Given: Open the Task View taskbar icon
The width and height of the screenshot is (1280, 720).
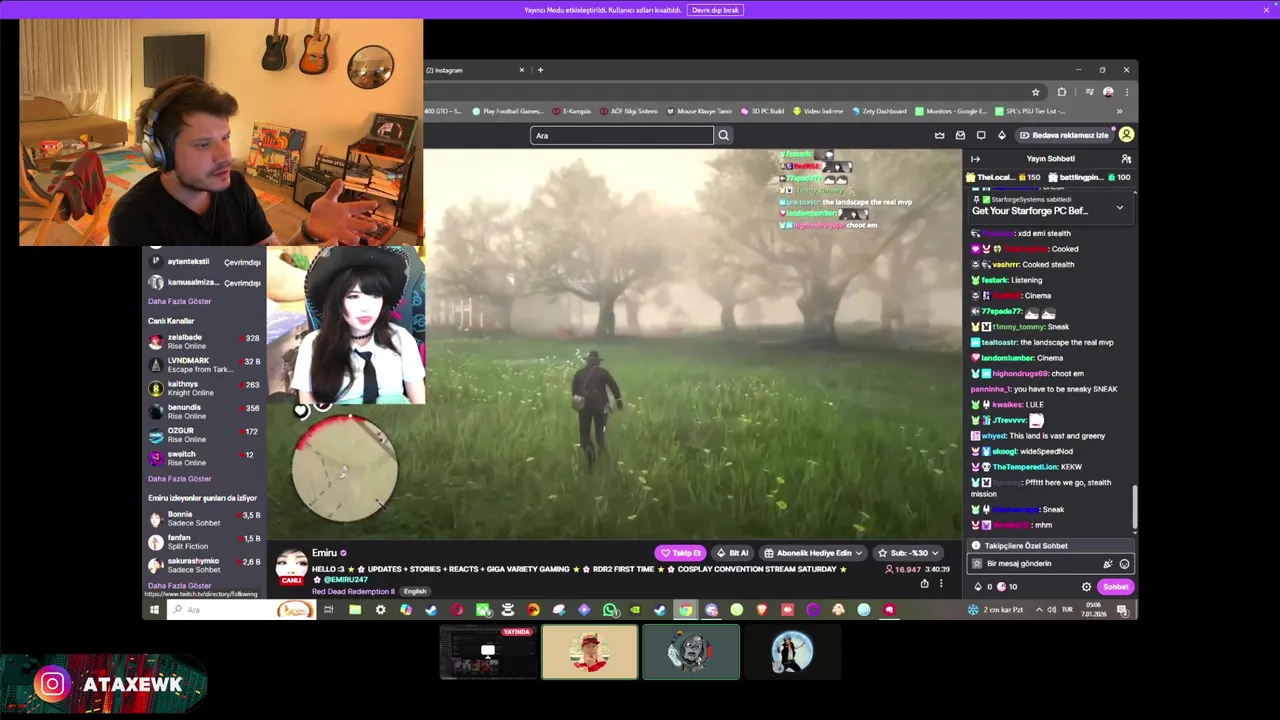Looking at the screenshot, I should tap(328, 610).
